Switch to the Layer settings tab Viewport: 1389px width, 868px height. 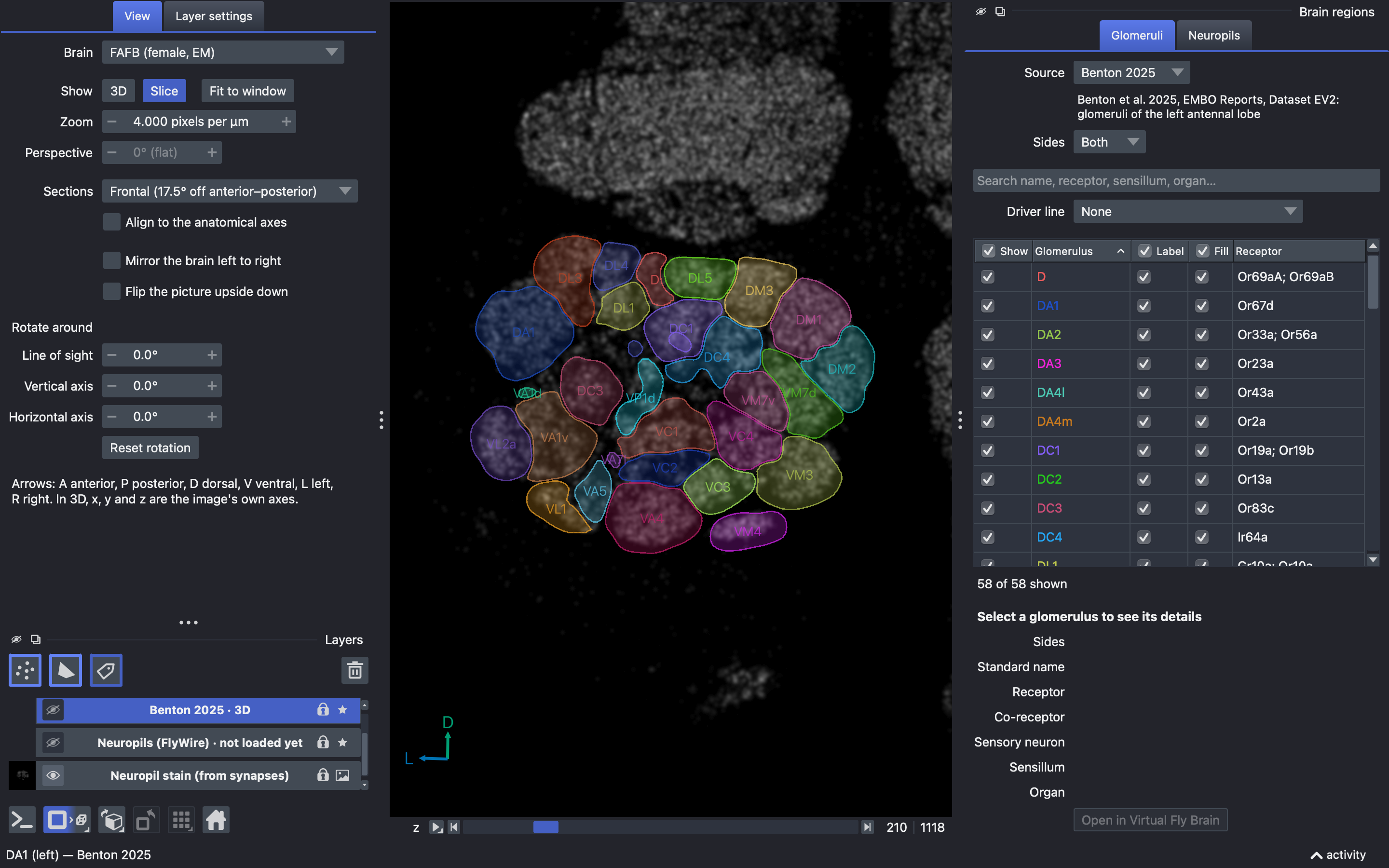point(214,16)
